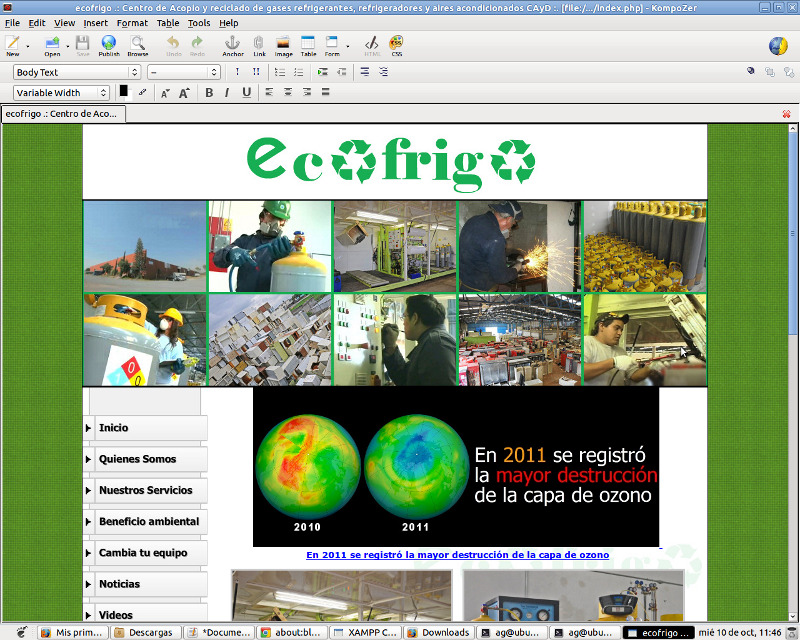Outdent text with the outdent icon
The width and height of the screenshot is (800, 640).
point(341,72)
